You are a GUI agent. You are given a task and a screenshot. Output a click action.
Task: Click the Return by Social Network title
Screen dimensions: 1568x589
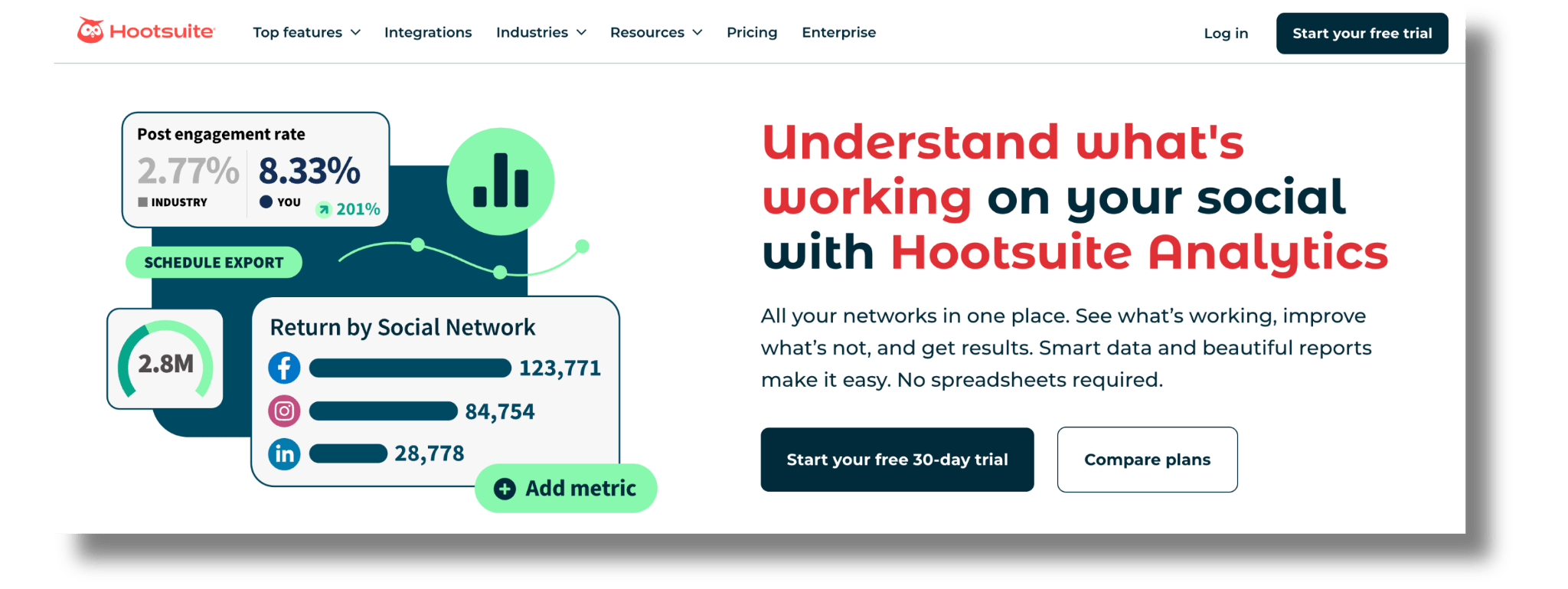pyautogui.click(x=403, y=328)
